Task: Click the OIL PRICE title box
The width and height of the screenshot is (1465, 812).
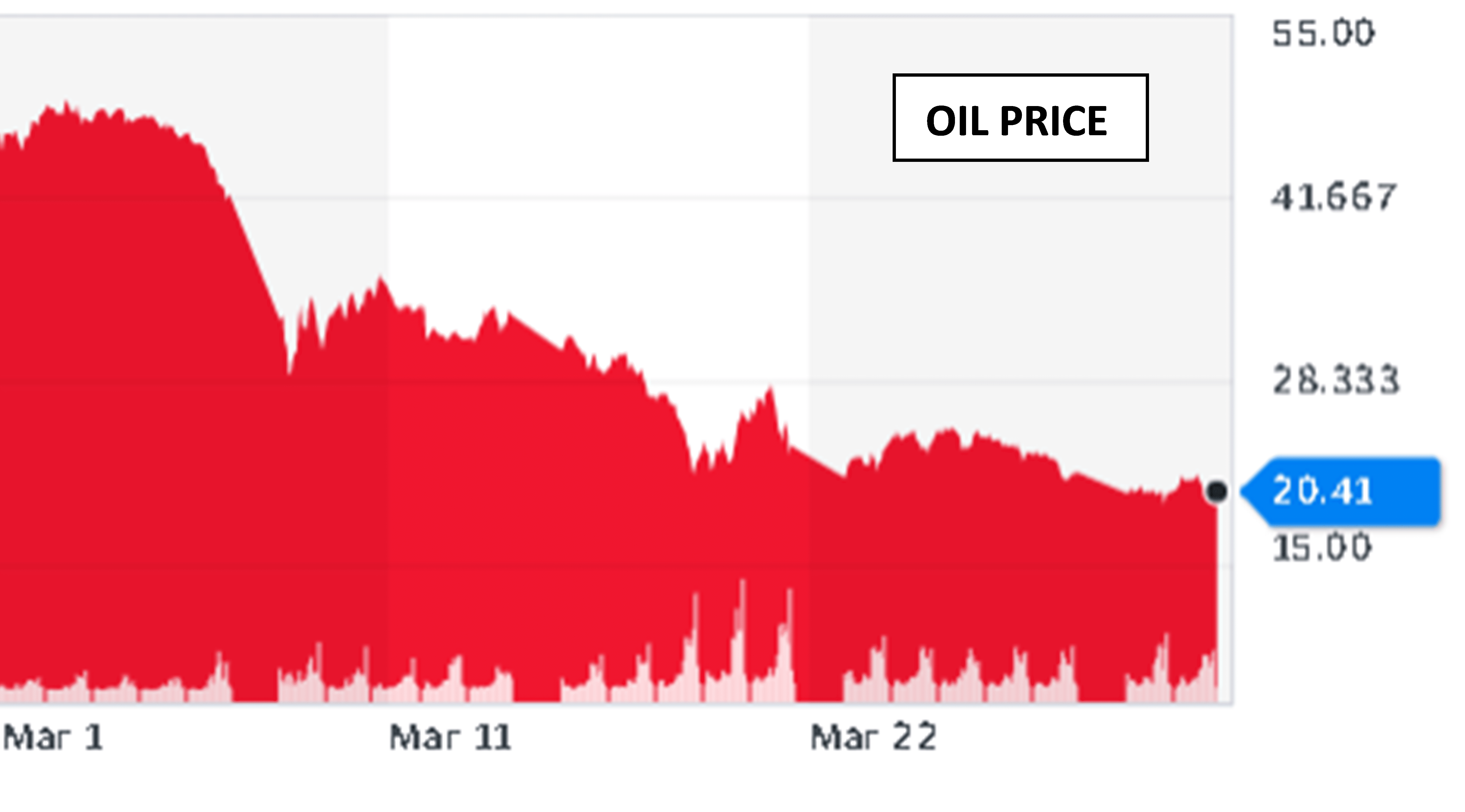Action: [1020, 118]
